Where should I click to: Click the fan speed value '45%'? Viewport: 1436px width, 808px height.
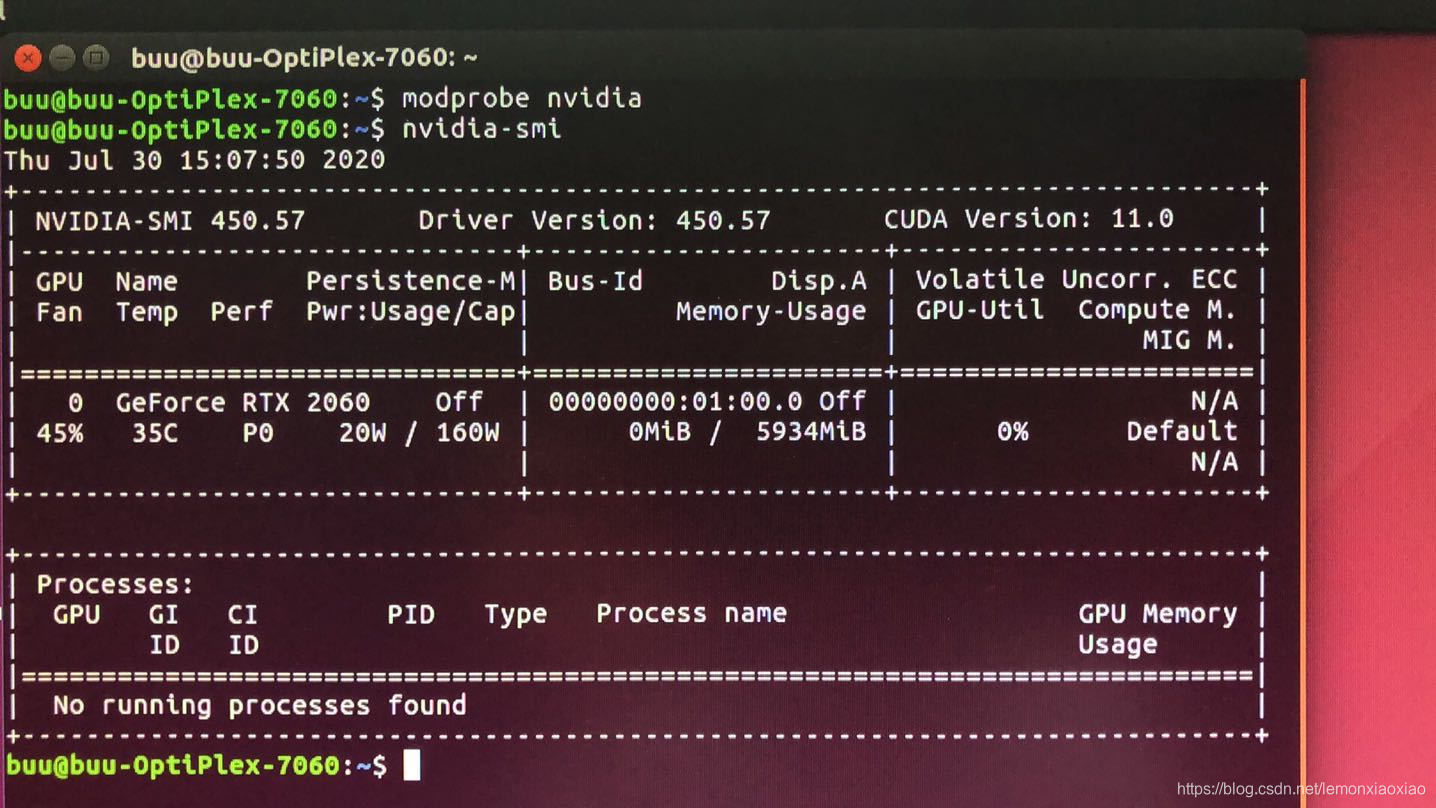pyautogui.click(x=60, y=433)
